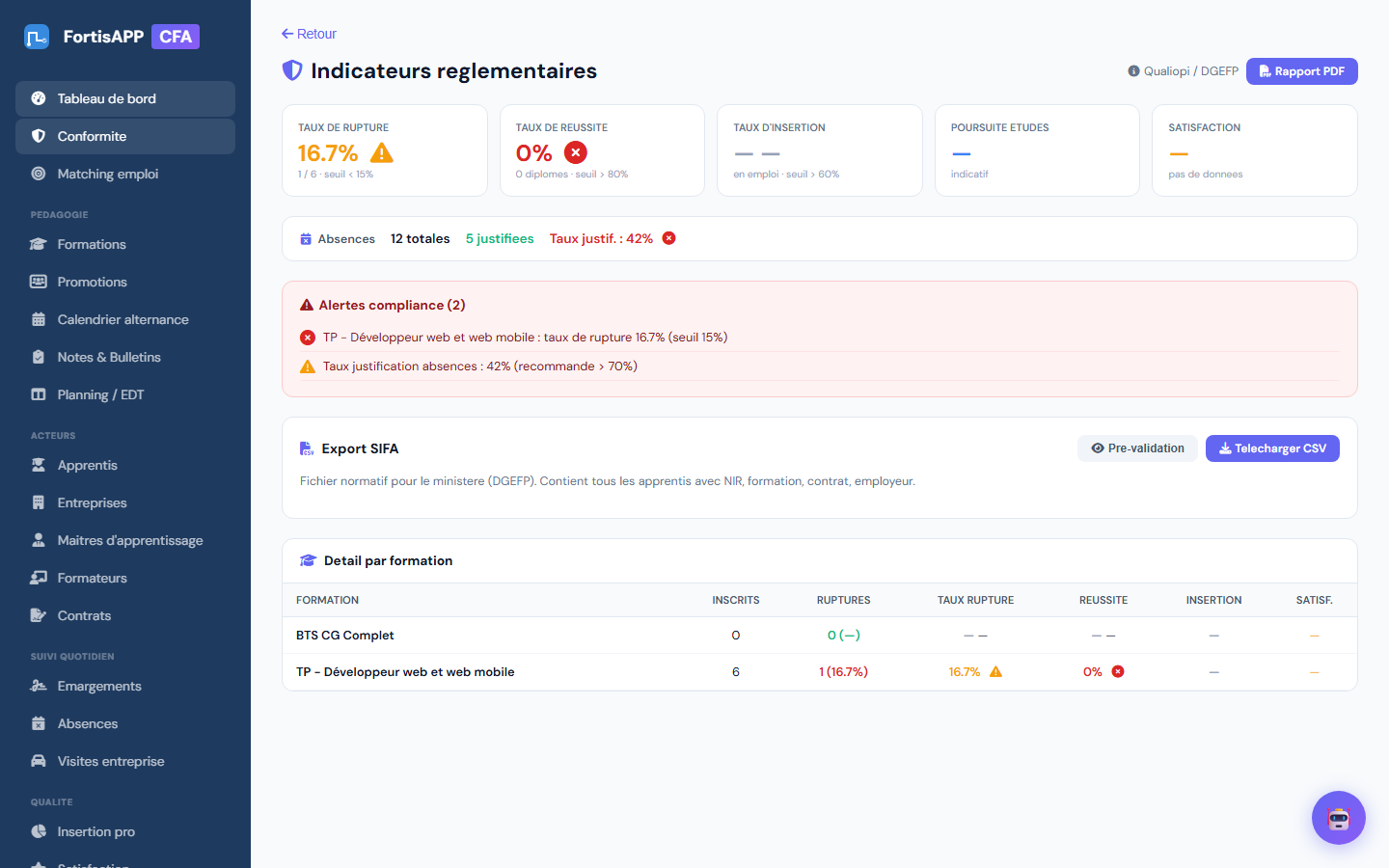Select TP - Développeur web et web mobile row
Screen dimensions: 1389x868
(820, 672)
